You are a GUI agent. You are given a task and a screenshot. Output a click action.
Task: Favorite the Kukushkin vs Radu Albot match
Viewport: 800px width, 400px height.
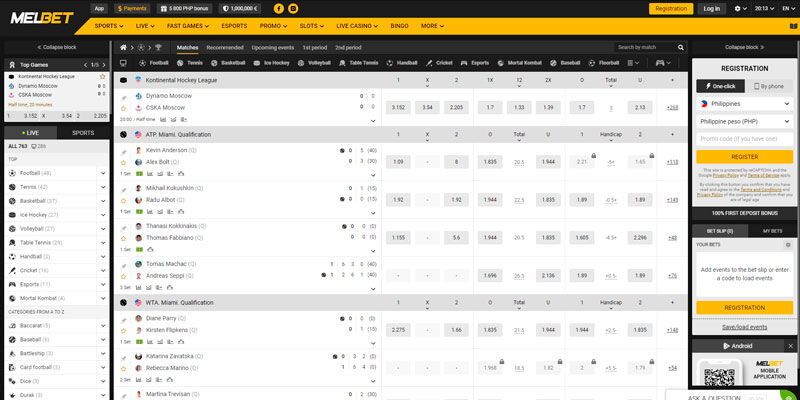click(123, 201)
